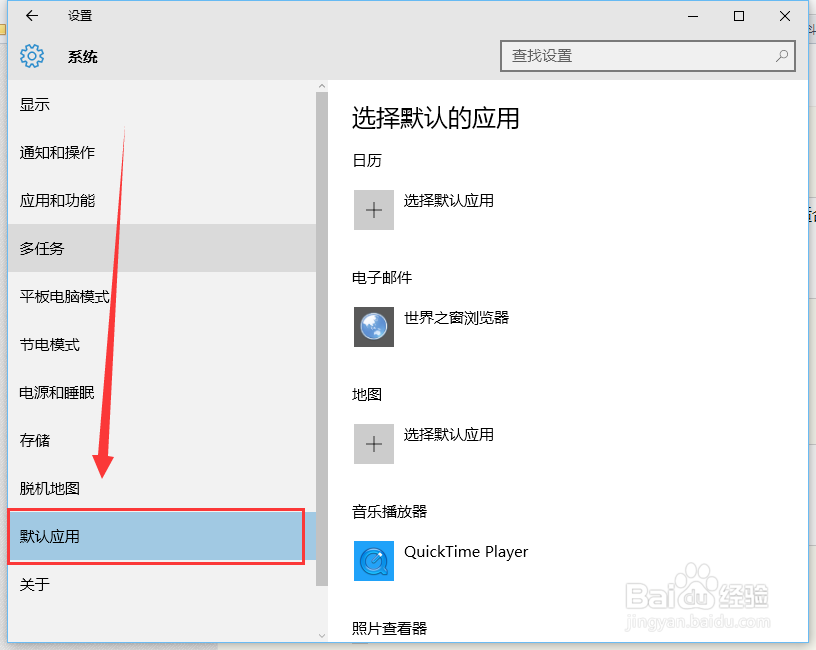The image size is (816, 650).
Task: Open 脱机地图 settings
Action: (162, 488)
